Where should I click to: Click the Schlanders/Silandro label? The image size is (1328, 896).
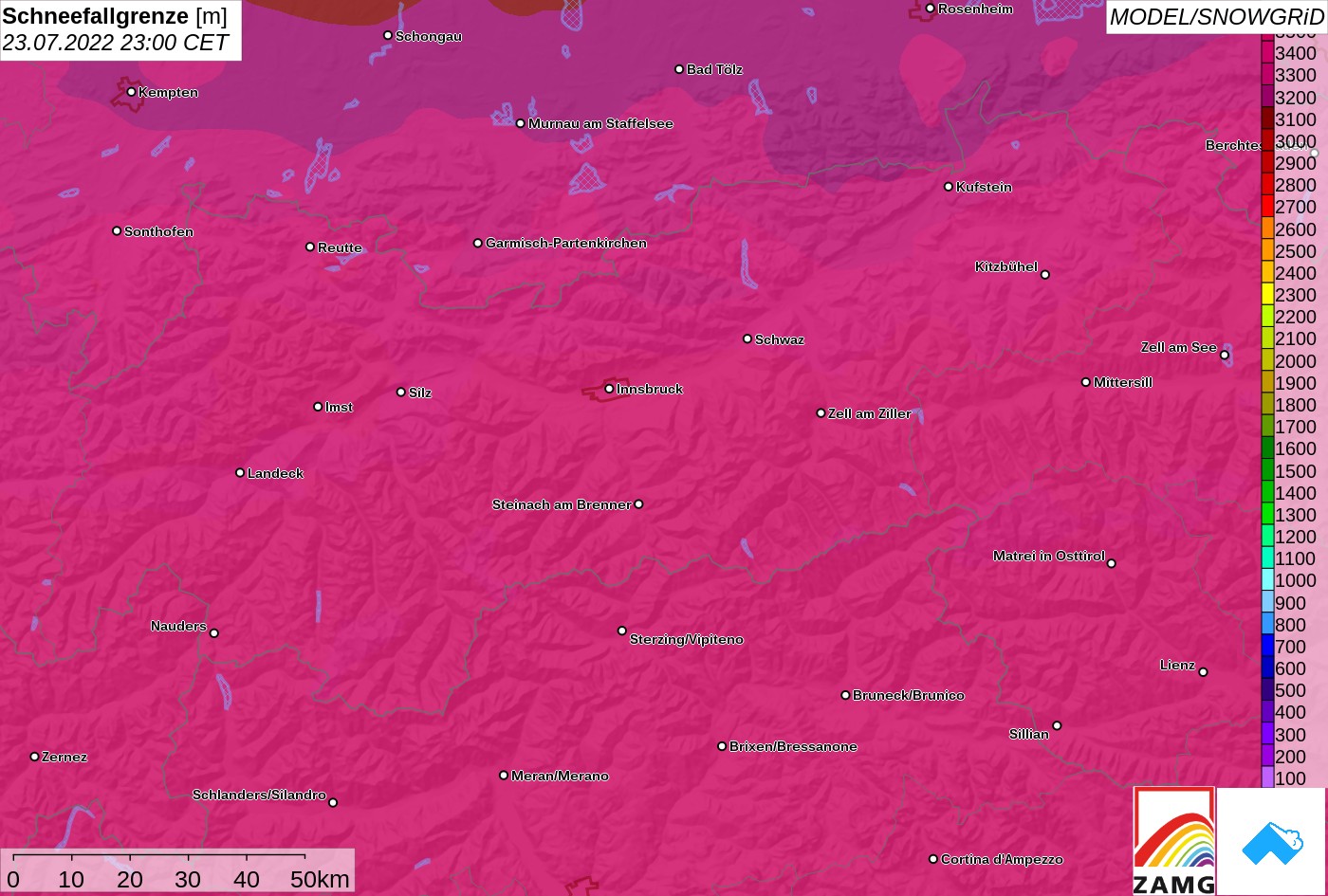click(x=259, y=795)
